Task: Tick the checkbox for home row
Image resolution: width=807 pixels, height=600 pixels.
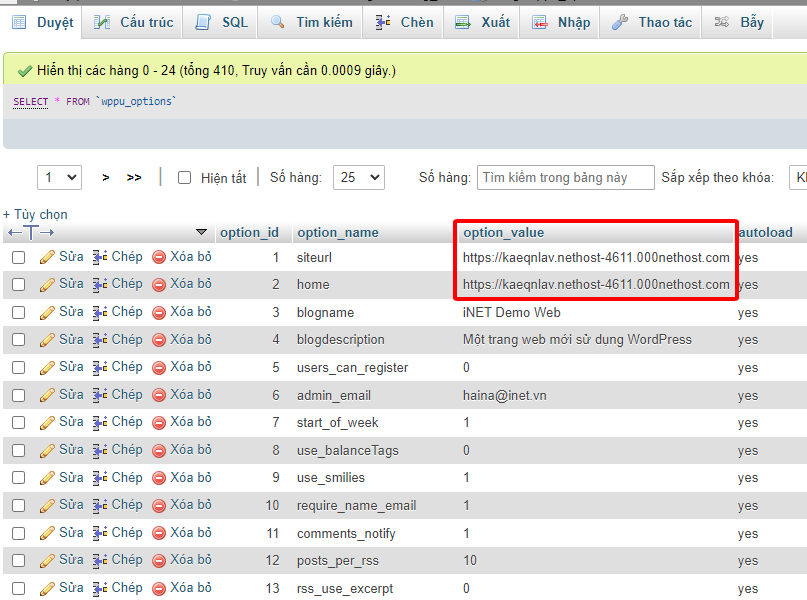Action: (x=19, y=284)
